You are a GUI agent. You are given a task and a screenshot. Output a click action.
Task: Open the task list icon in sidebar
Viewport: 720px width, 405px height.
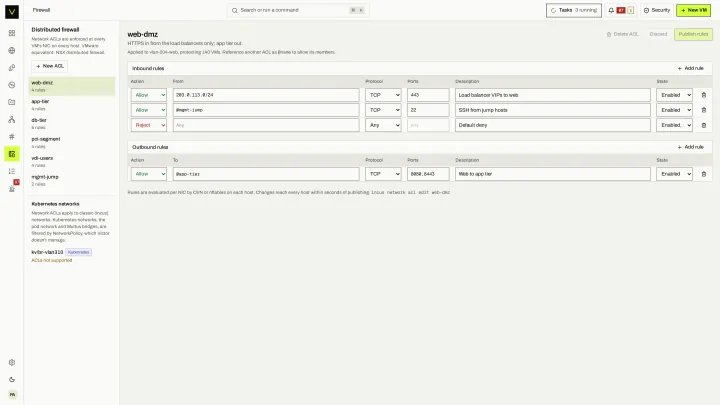tap(12, 171)
